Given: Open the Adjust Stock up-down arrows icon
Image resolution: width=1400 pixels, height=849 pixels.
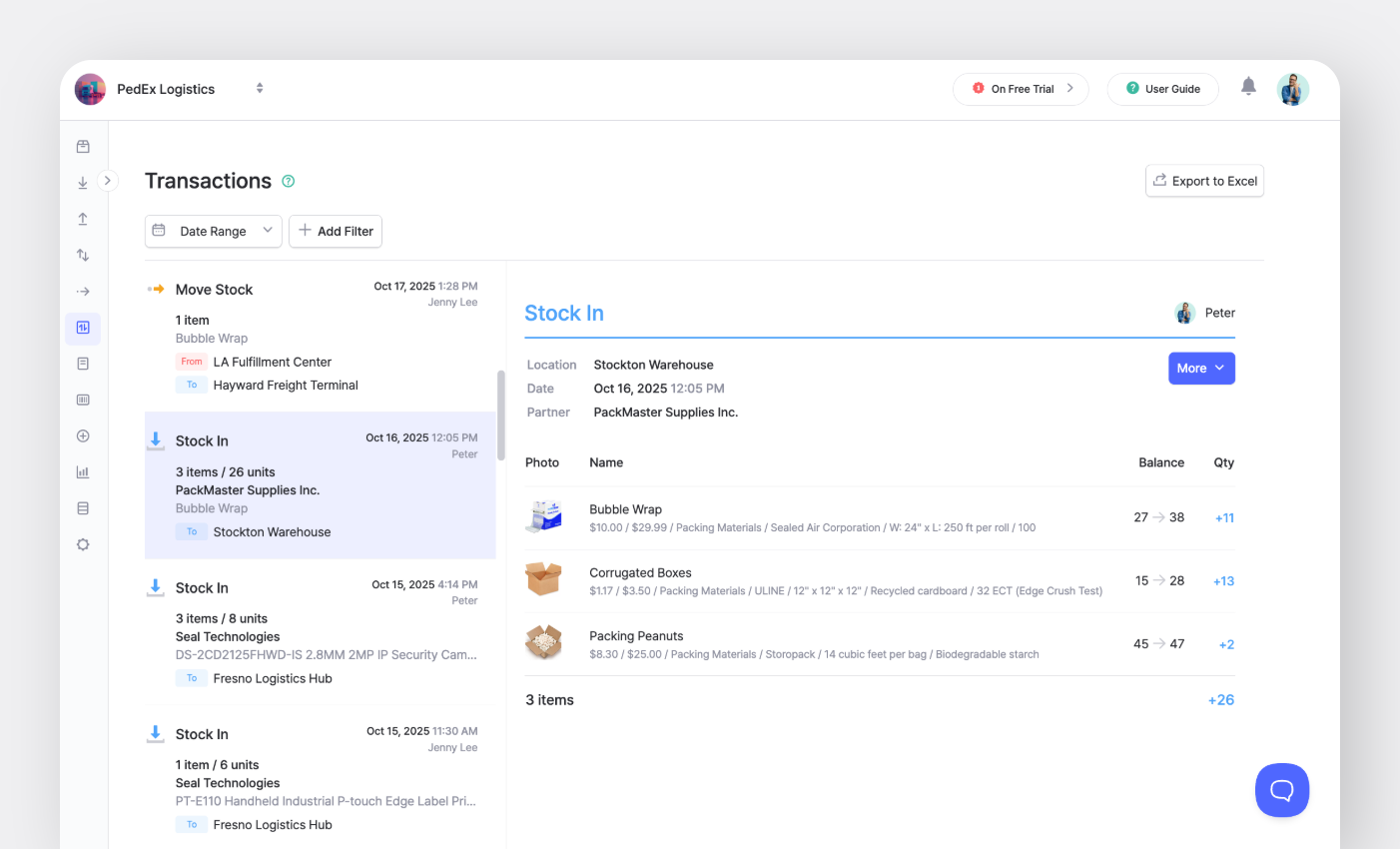Looking at the screenshot, I should pyautogui.click(x=83, y=256).
